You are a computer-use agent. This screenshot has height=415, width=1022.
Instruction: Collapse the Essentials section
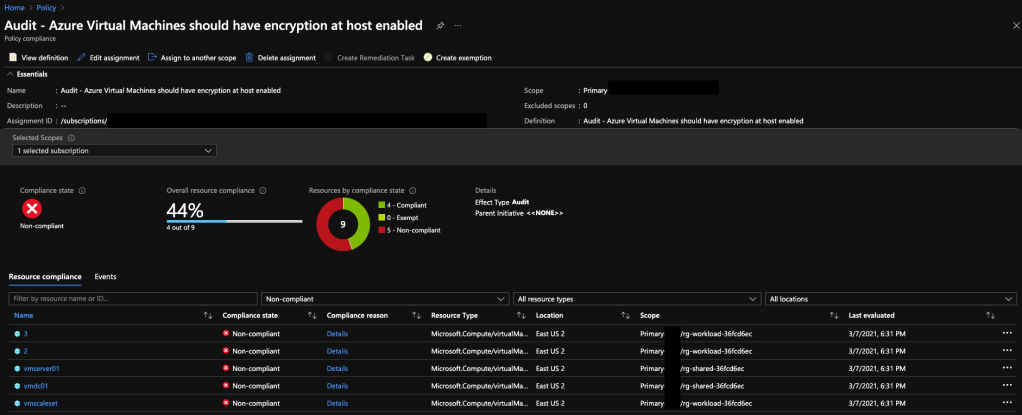tap(10, 74)
